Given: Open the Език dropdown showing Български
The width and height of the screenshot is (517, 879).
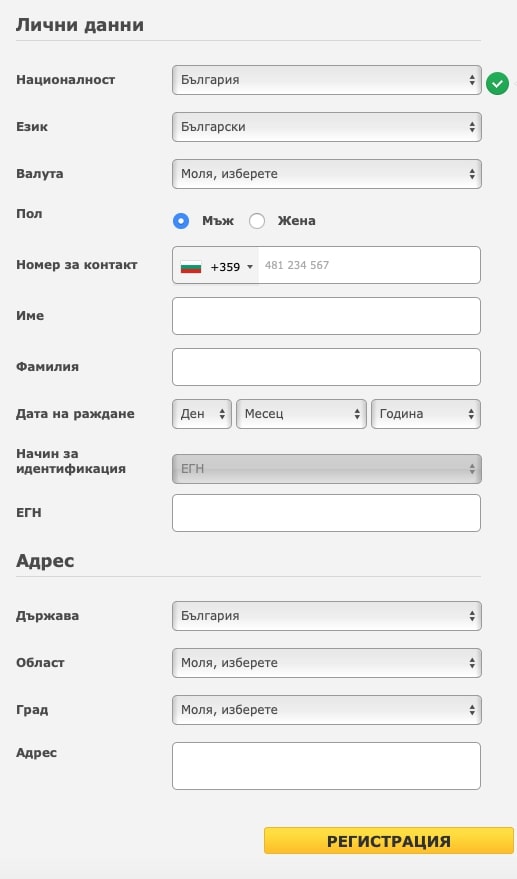Looking at the screenshot, I should tap(326, 127).
